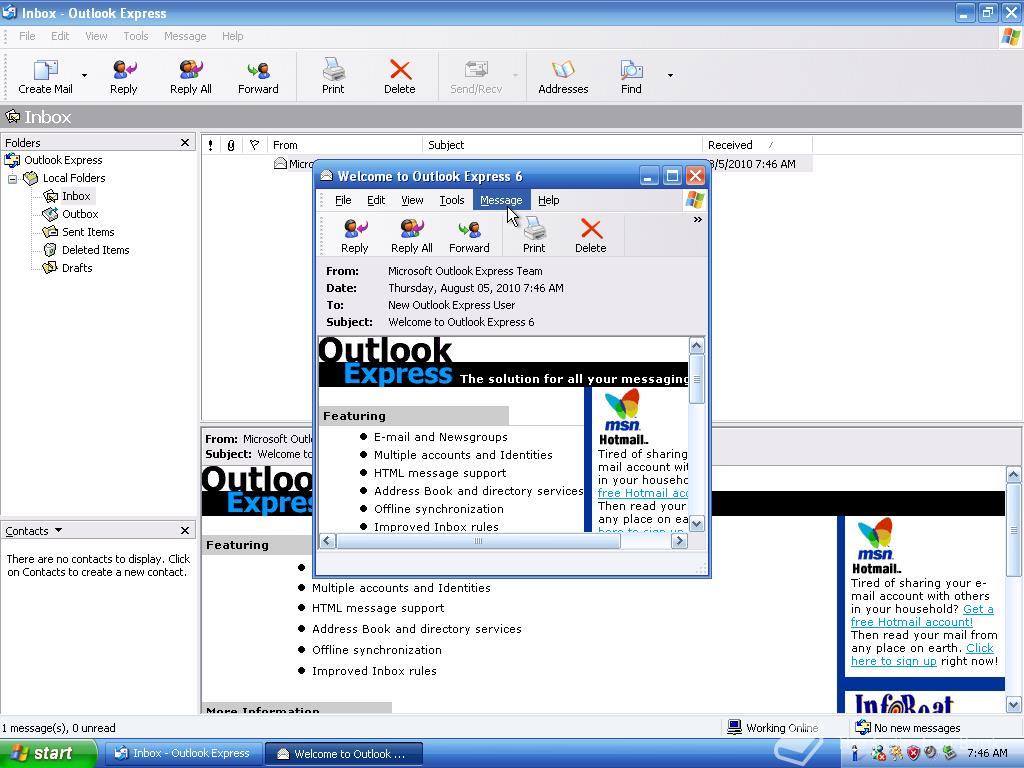Click 'Get a free Hotmail account!' link in preview pane
Screen dimensions: 1024x768
click(x=922, y=615)
